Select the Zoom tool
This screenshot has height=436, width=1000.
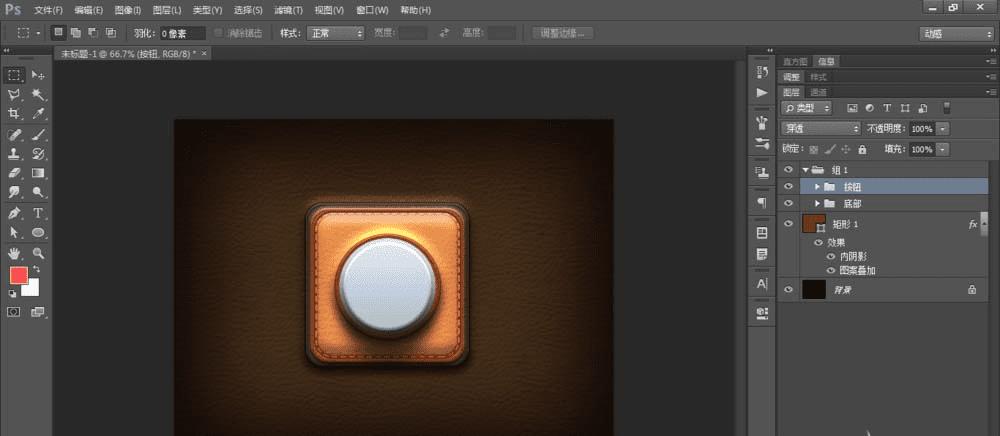click(x=38, y=252)
